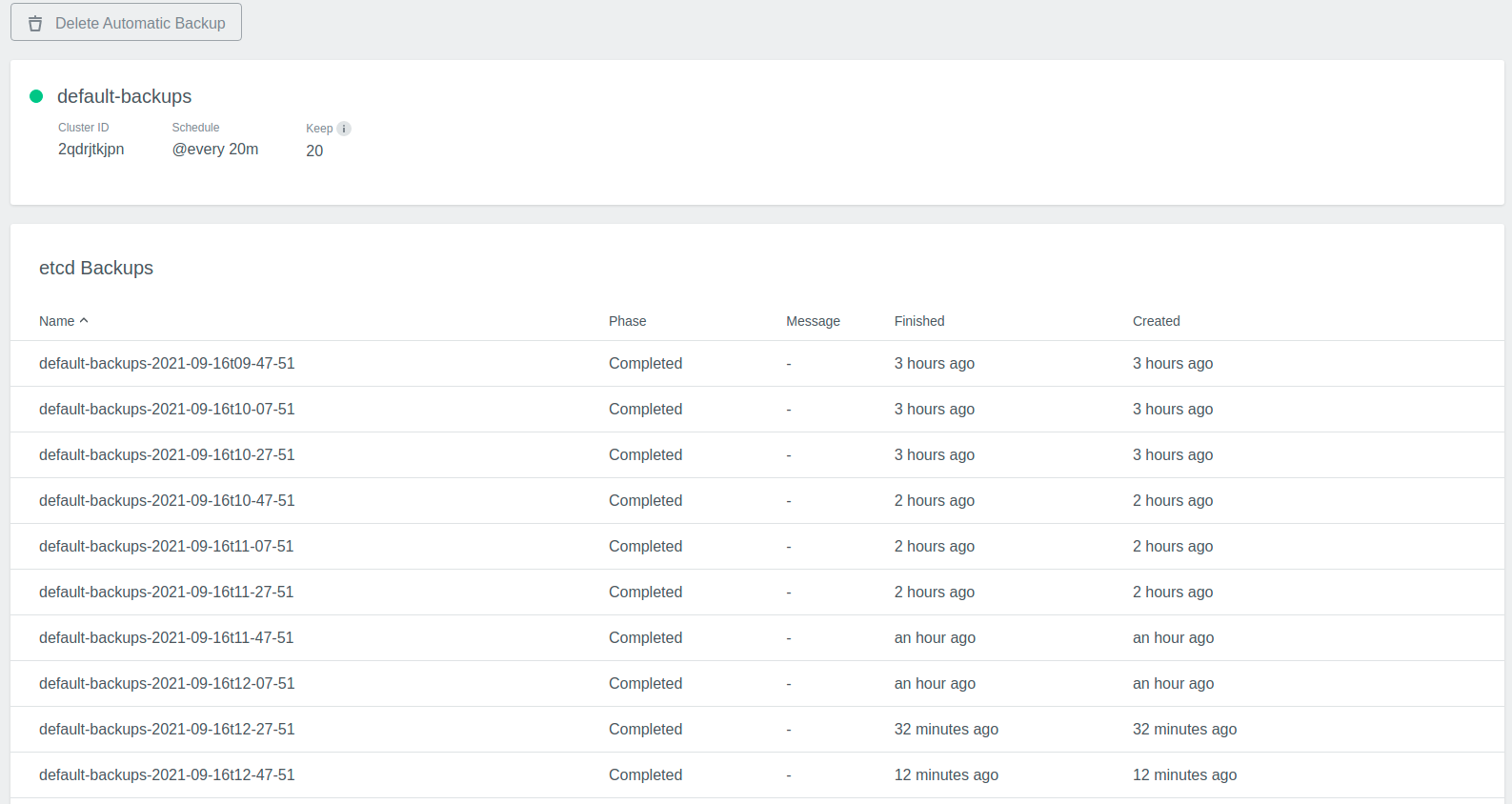1512x804 pixels.
Task: Click the Phase column header
Action: [x=628, y=321]
